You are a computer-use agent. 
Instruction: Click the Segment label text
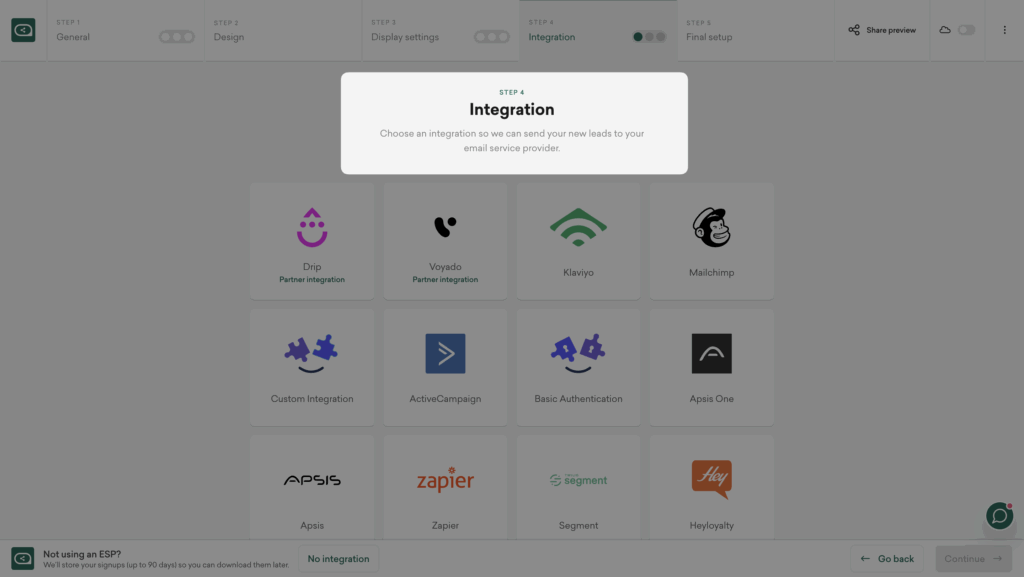pyautogui.click(x=578, y=525)
